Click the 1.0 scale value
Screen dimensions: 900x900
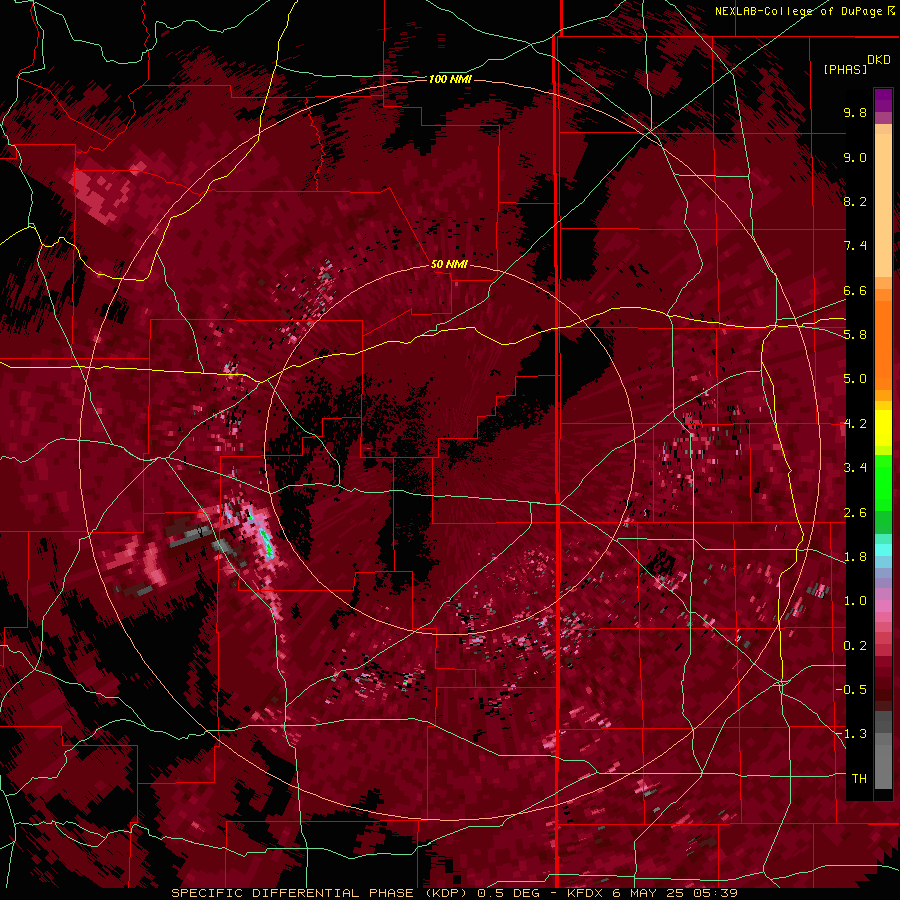point(855,601)
